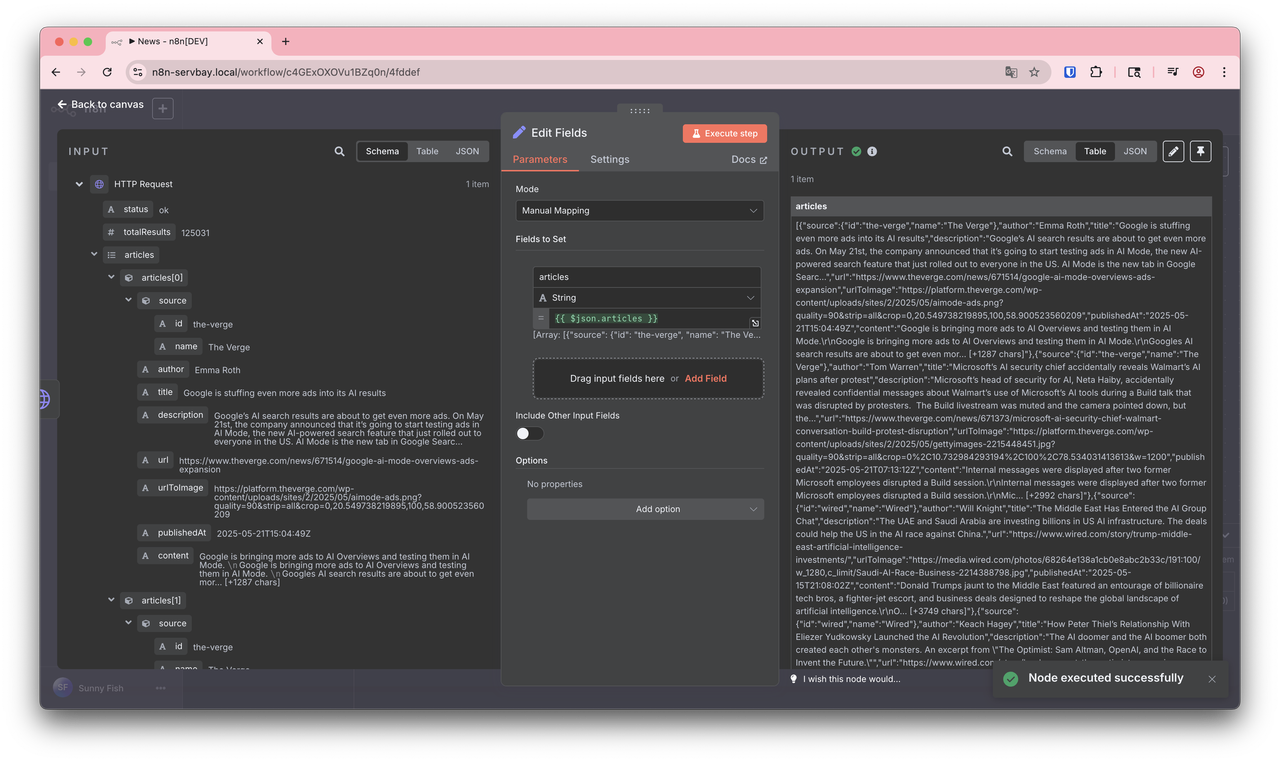Click the Sunny Fish user avatar

tap(62, 688)
